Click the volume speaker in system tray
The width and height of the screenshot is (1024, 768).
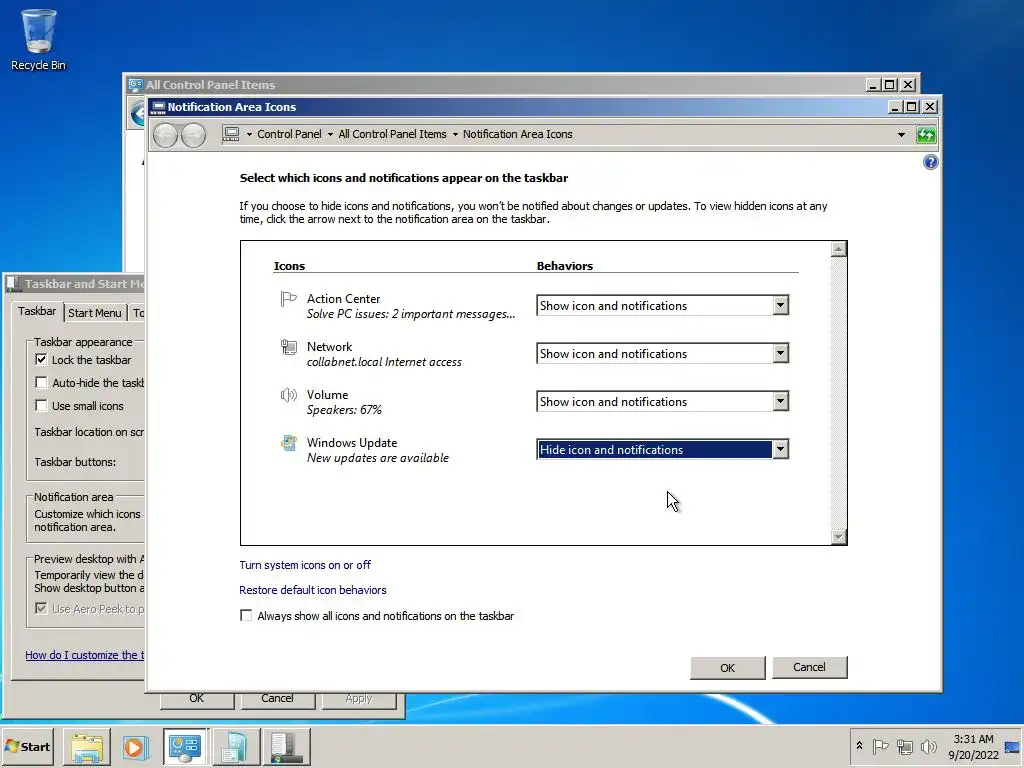pos(928,746)
